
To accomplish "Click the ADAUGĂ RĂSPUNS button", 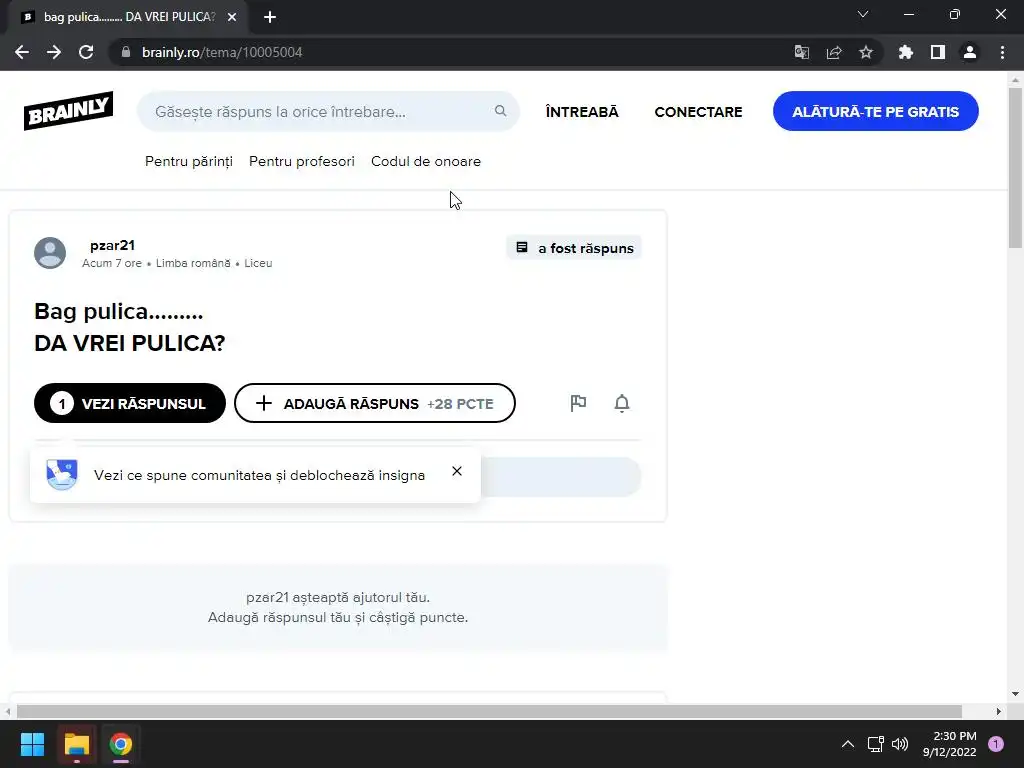I will click(x=375, y=403).
